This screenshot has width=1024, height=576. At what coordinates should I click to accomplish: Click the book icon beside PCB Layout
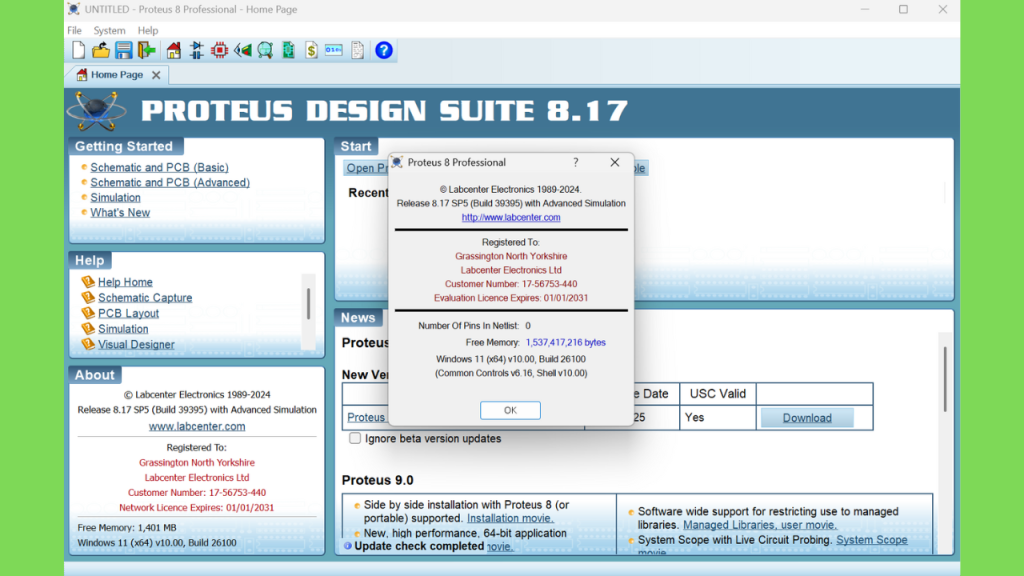(x=88, y=313)
